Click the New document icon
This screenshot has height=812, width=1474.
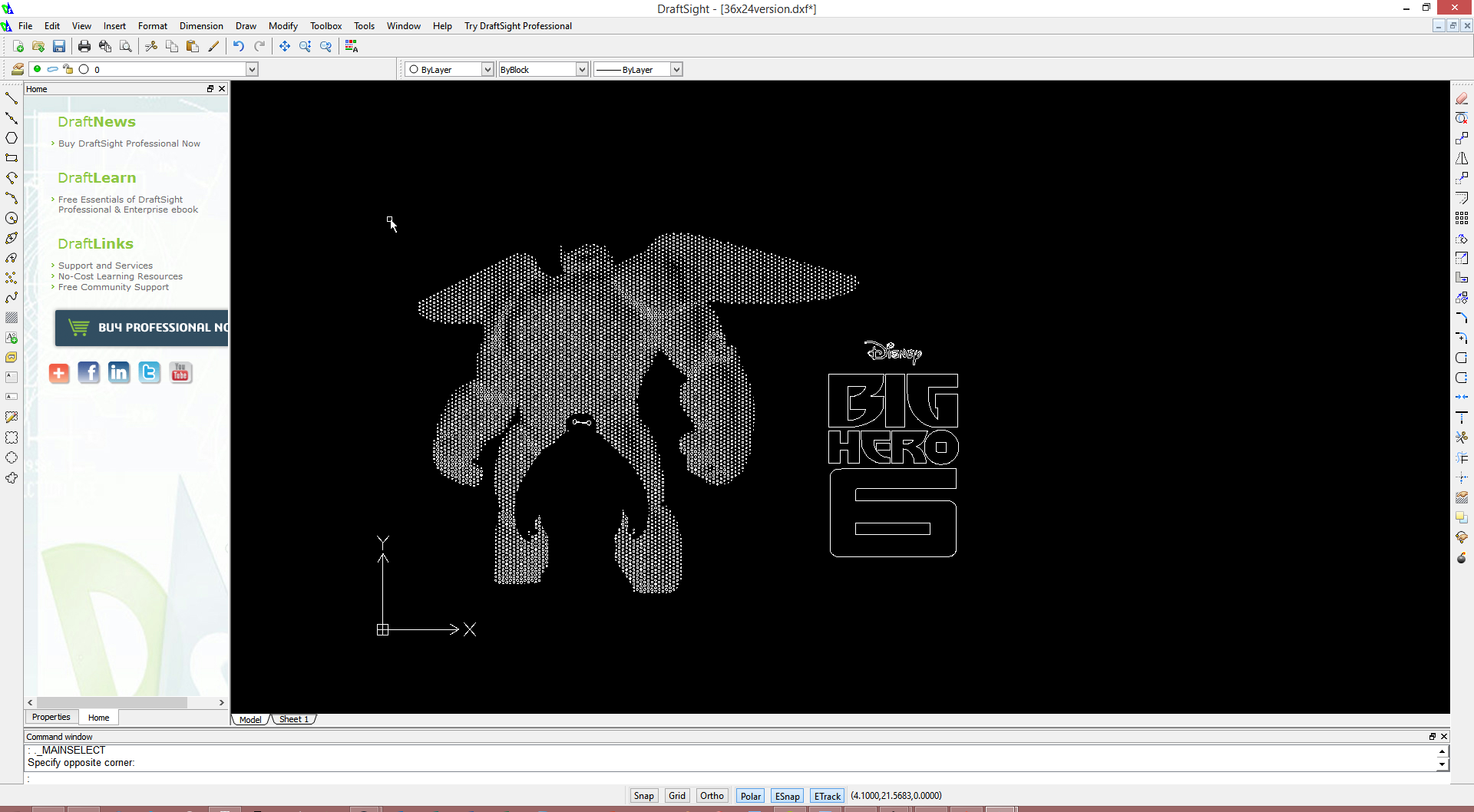click(18, 46)
